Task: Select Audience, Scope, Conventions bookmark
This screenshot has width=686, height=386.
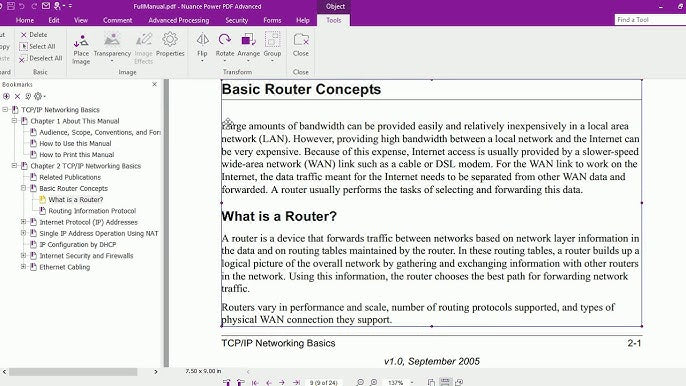Action: (x=100, y=132)
